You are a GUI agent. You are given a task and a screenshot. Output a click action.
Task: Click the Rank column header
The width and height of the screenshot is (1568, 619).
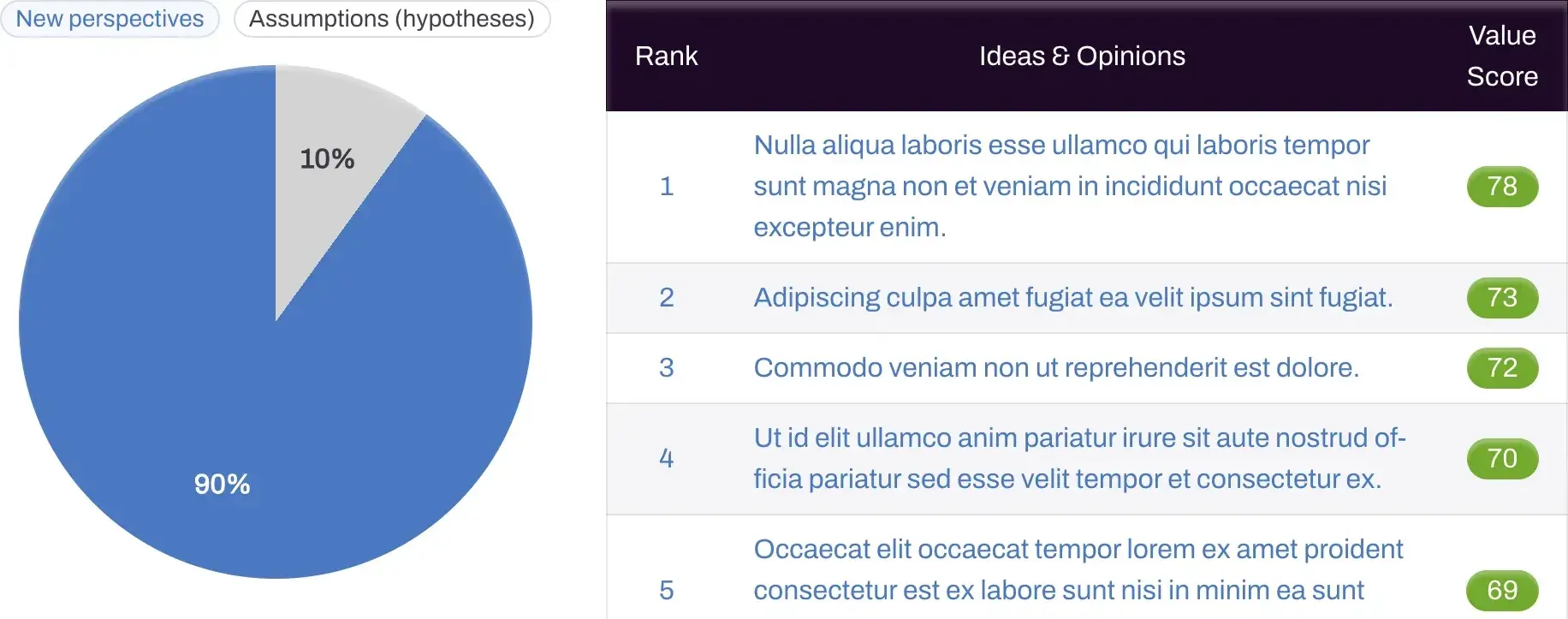point(666,57)
